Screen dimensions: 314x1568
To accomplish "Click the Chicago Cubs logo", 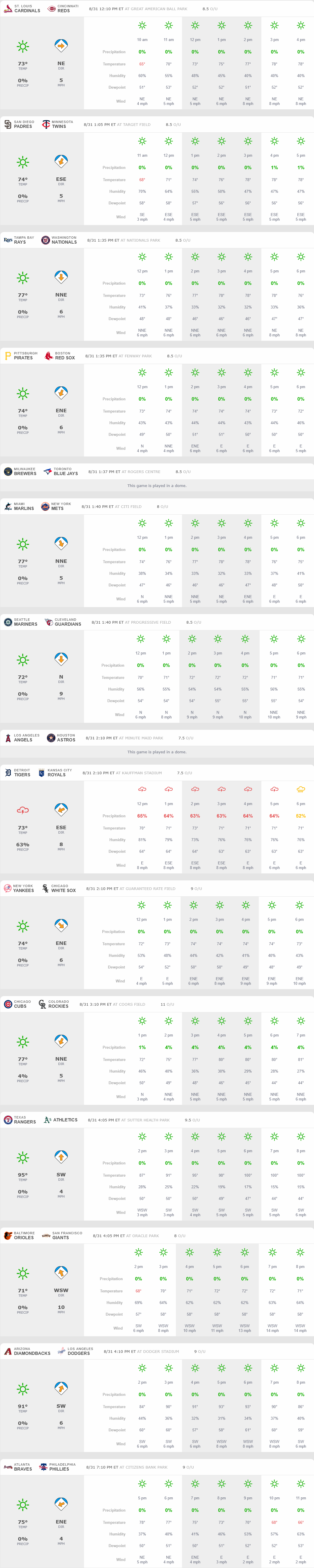I will tap(8, 1004).
